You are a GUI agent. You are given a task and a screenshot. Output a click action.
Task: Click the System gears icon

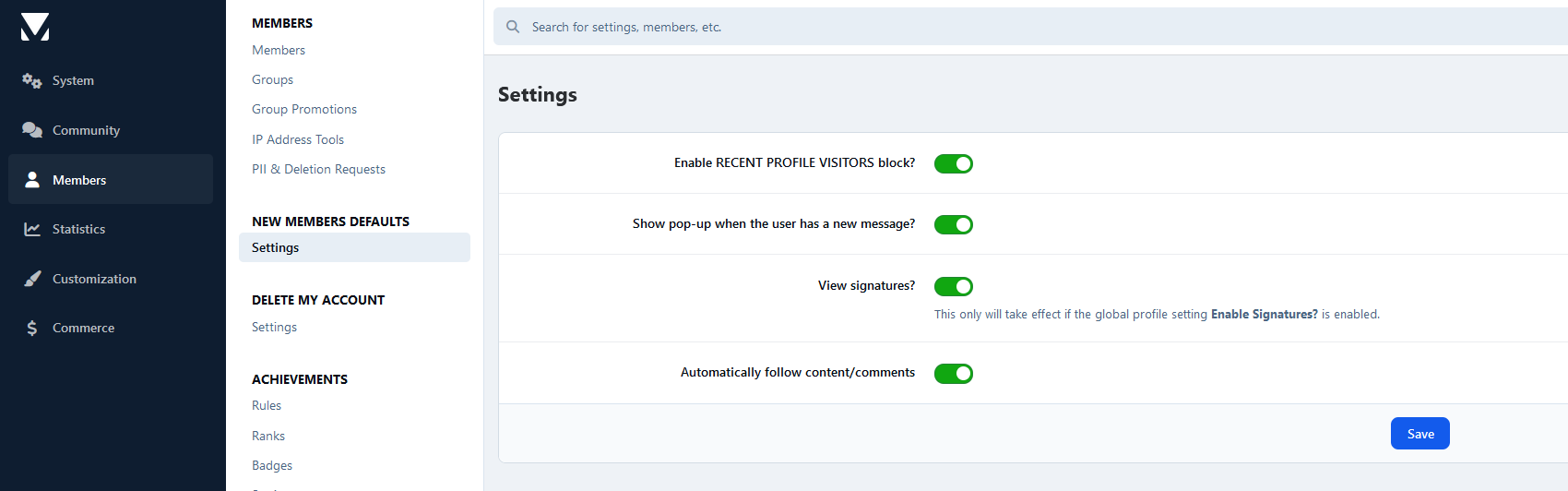(x=32, y=81)
